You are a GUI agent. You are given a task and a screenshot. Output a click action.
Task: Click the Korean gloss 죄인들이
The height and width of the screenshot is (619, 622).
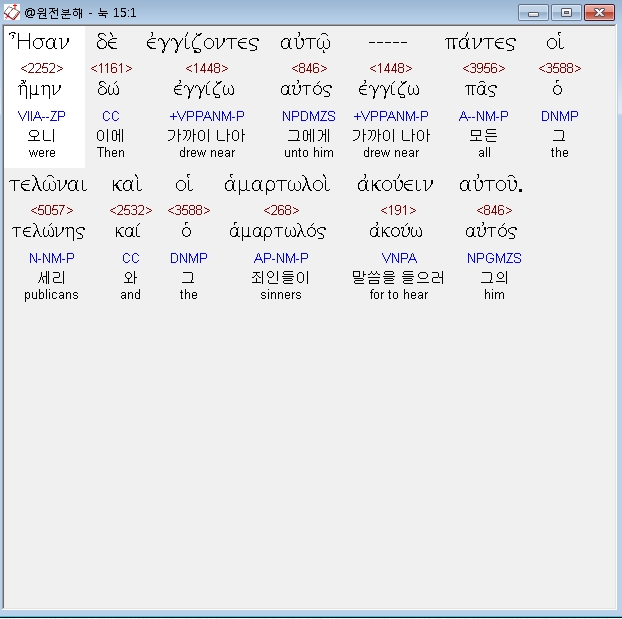(x=280, y=278)
